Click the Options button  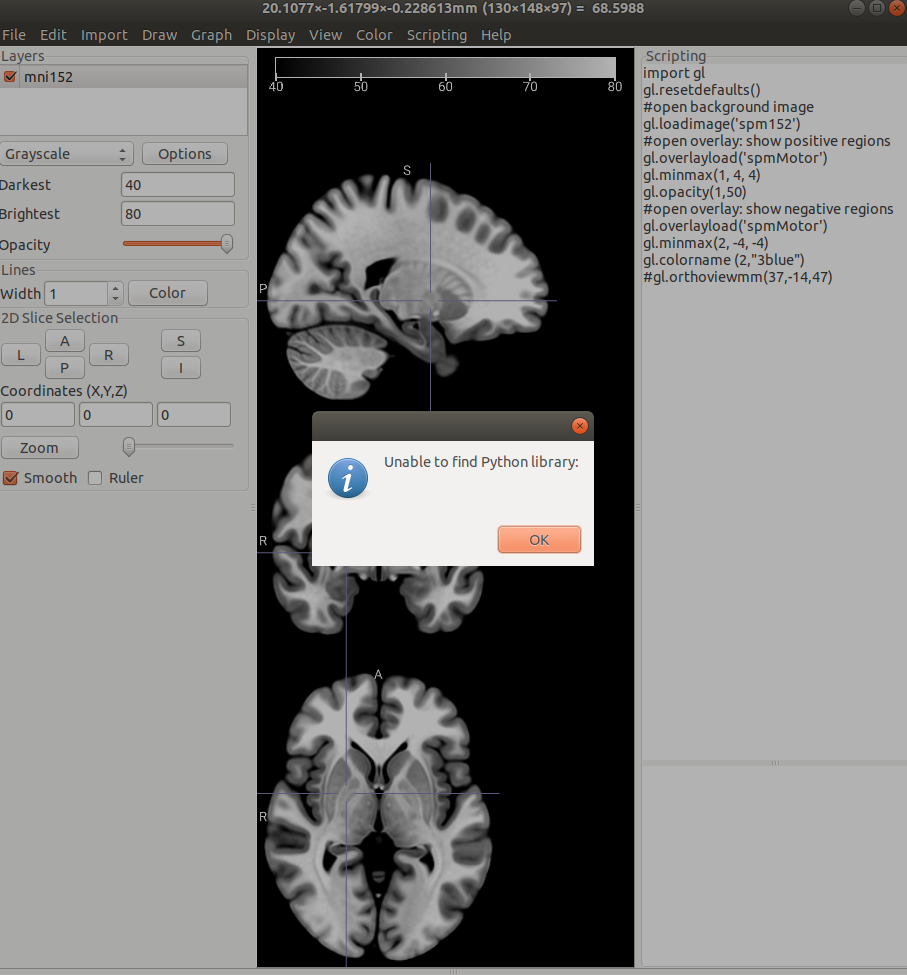(184, 154)
